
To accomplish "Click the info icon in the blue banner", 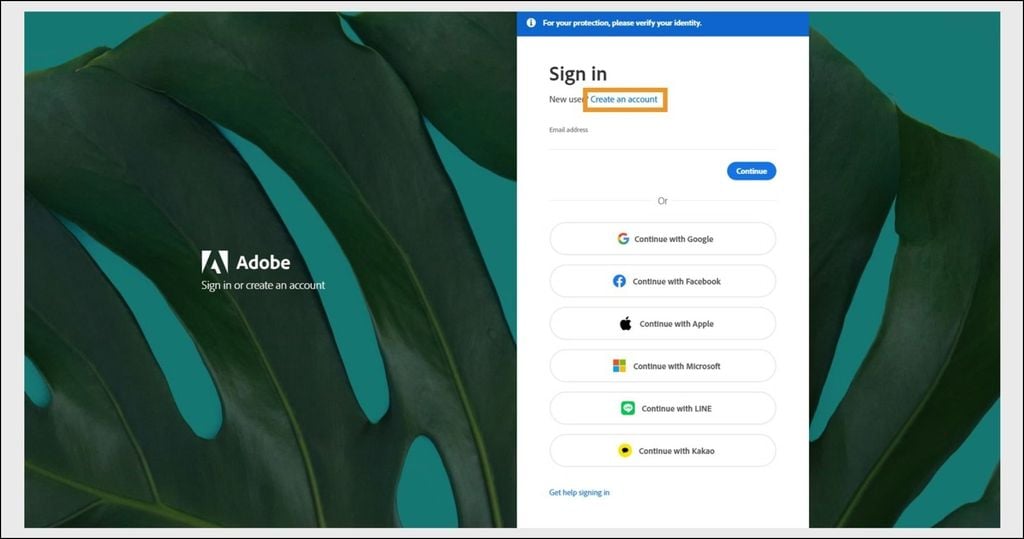I will pyautogui.click(x=531, y=23).
